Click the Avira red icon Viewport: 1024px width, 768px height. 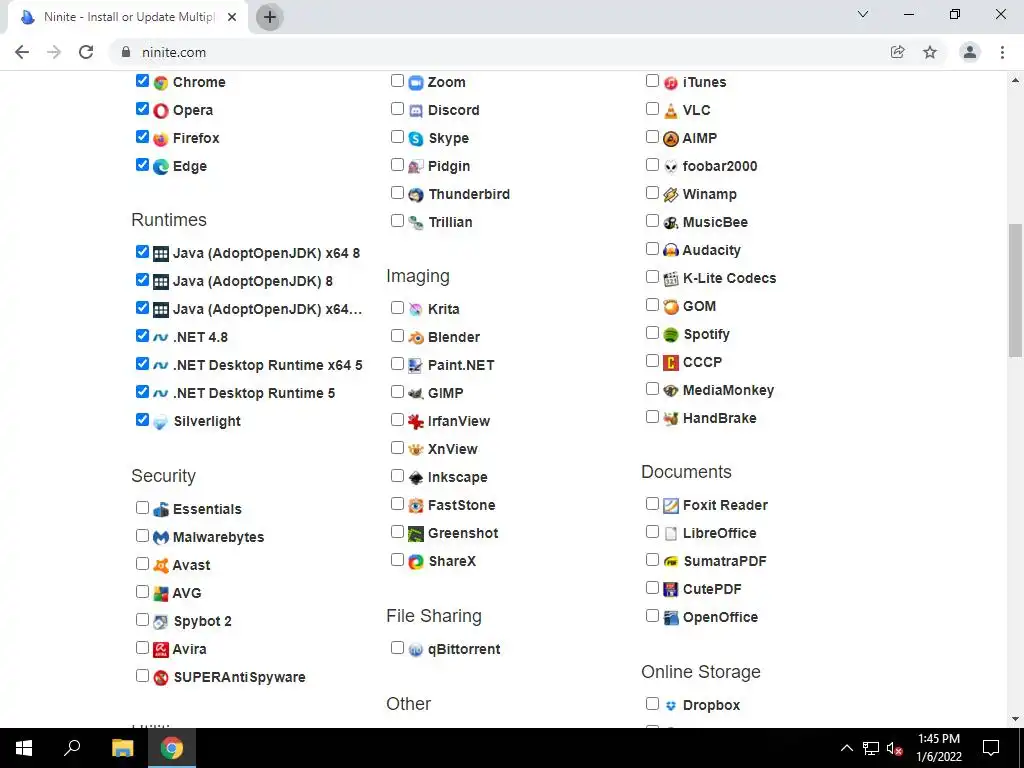pos(161,650)
